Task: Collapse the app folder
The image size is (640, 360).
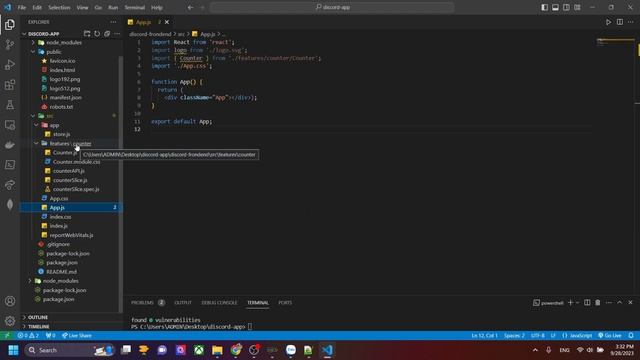Action: pyautogui.click(x=37, y=125)
